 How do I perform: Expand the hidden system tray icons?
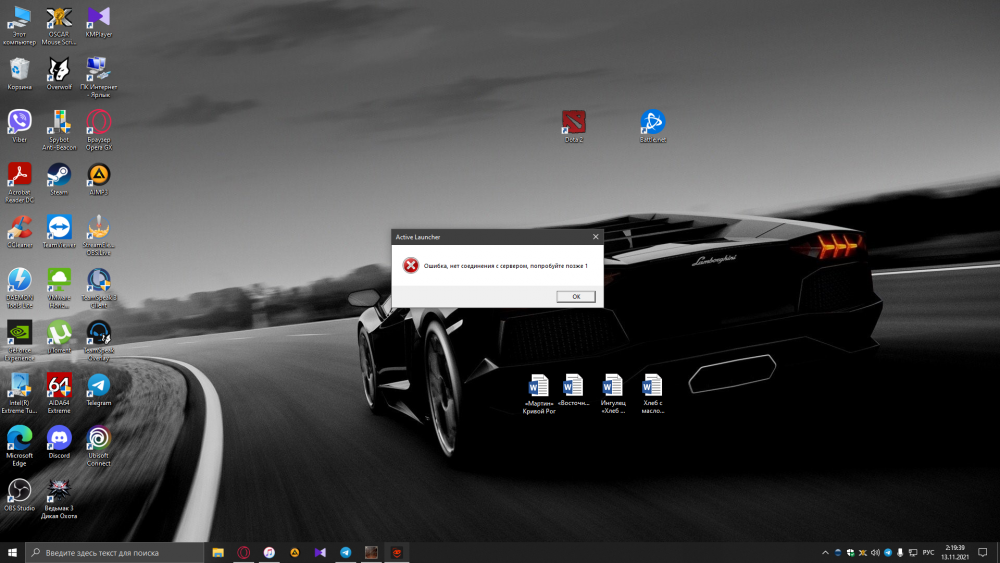(824, 552)
